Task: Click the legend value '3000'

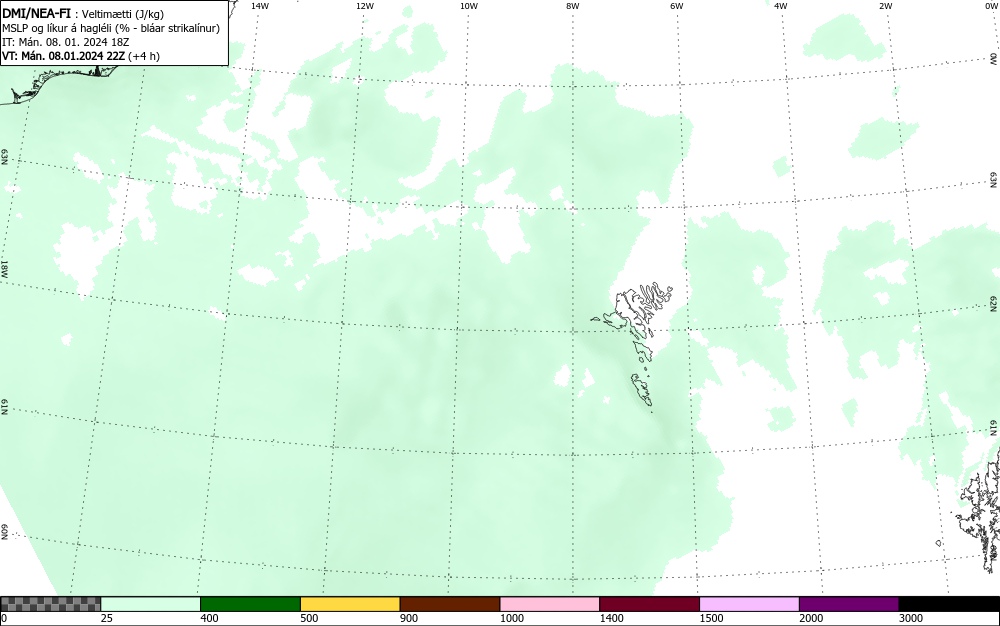Action: (x=911, y=618)
